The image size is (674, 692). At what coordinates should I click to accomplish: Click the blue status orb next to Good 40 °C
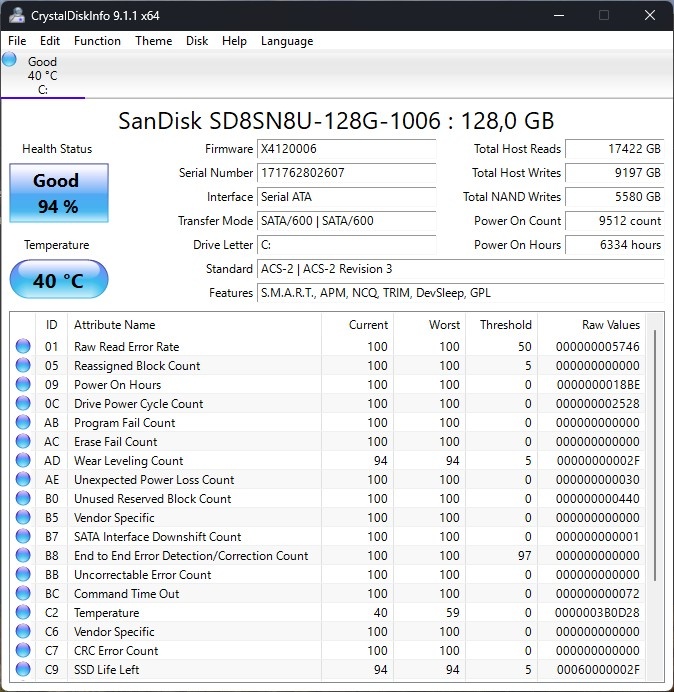click(x=9, y=60)
